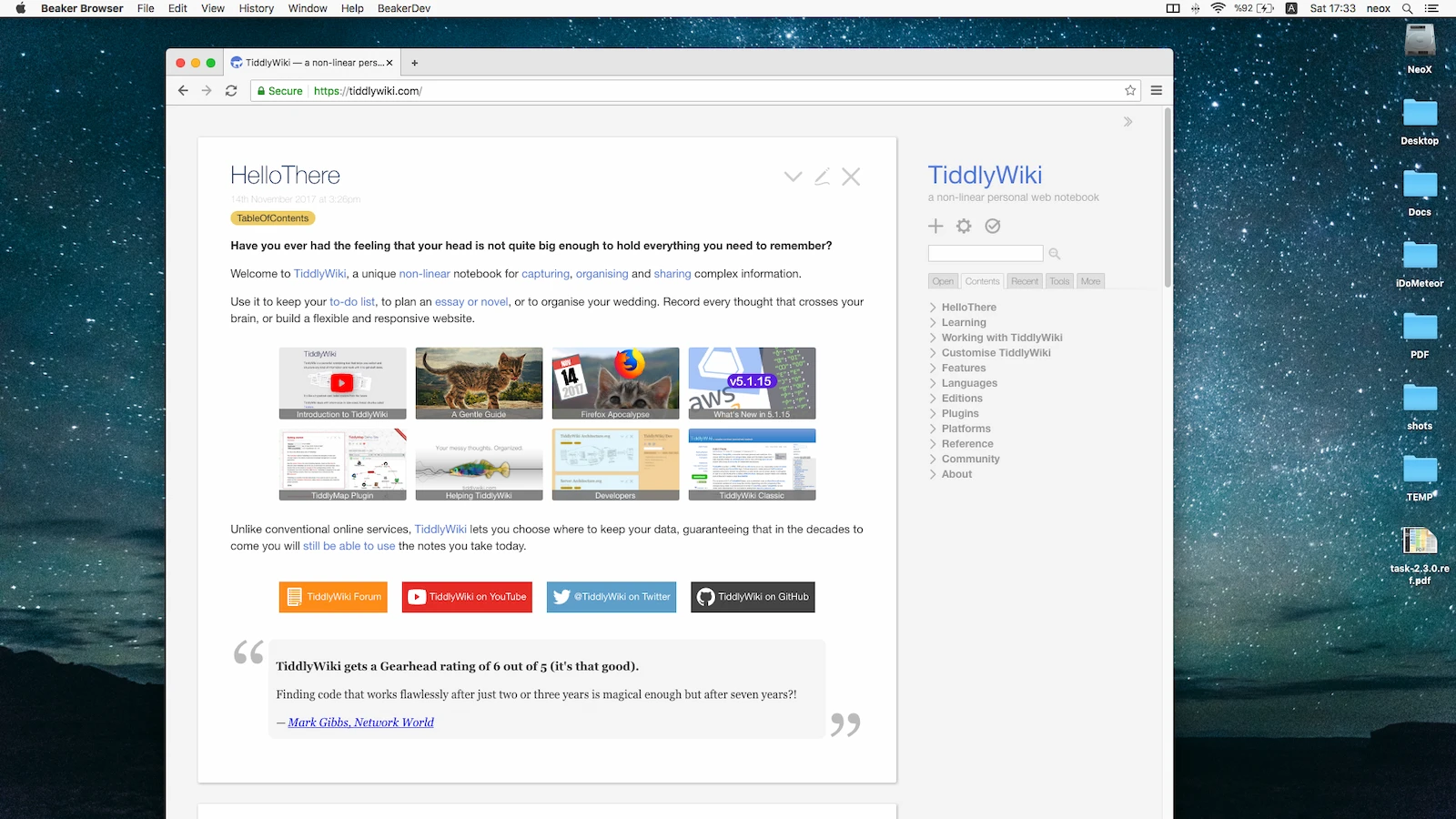Open the TiddlyMap Plugin thumbnail

[x=342, y=464]
